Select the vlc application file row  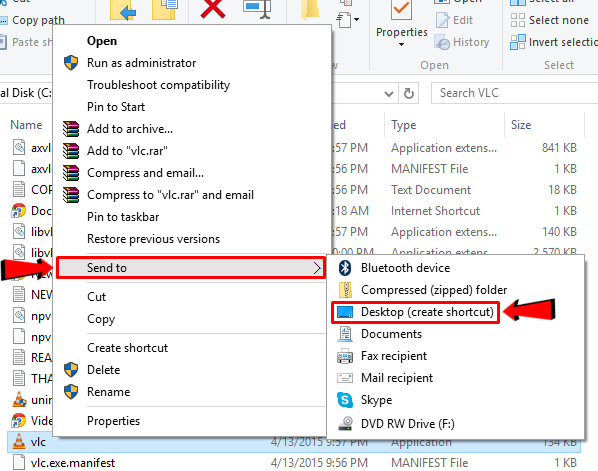click(294, 442)
